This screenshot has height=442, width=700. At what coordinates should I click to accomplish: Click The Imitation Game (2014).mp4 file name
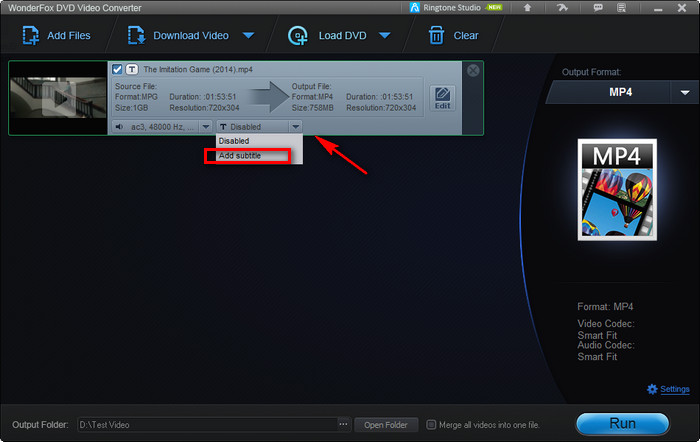pos(198,69)
